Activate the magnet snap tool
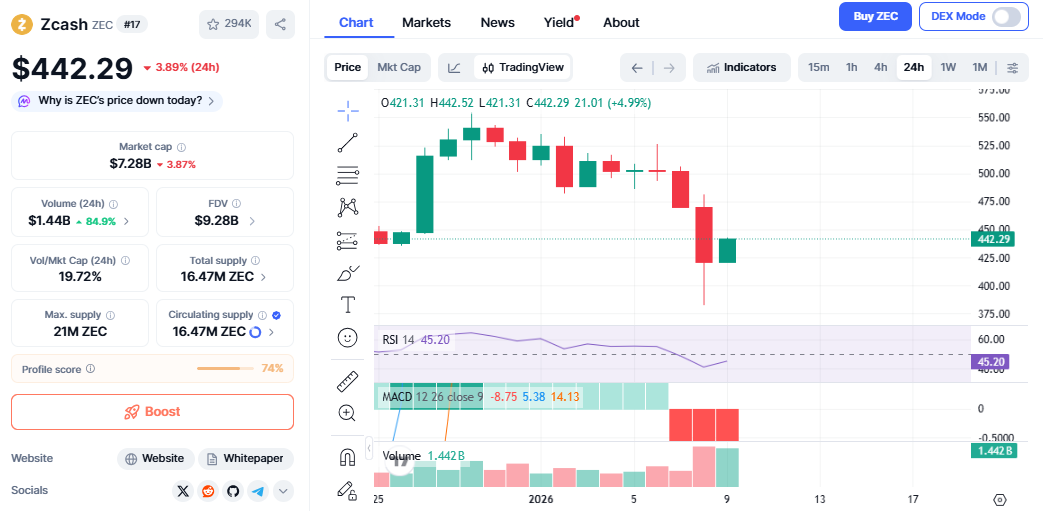 tap(348, 458)
